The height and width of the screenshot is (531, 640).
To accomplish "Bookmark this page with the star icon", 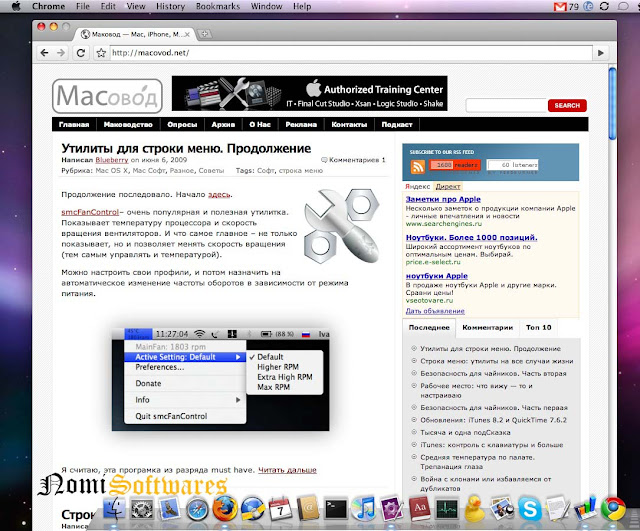I will coord(101,53).
